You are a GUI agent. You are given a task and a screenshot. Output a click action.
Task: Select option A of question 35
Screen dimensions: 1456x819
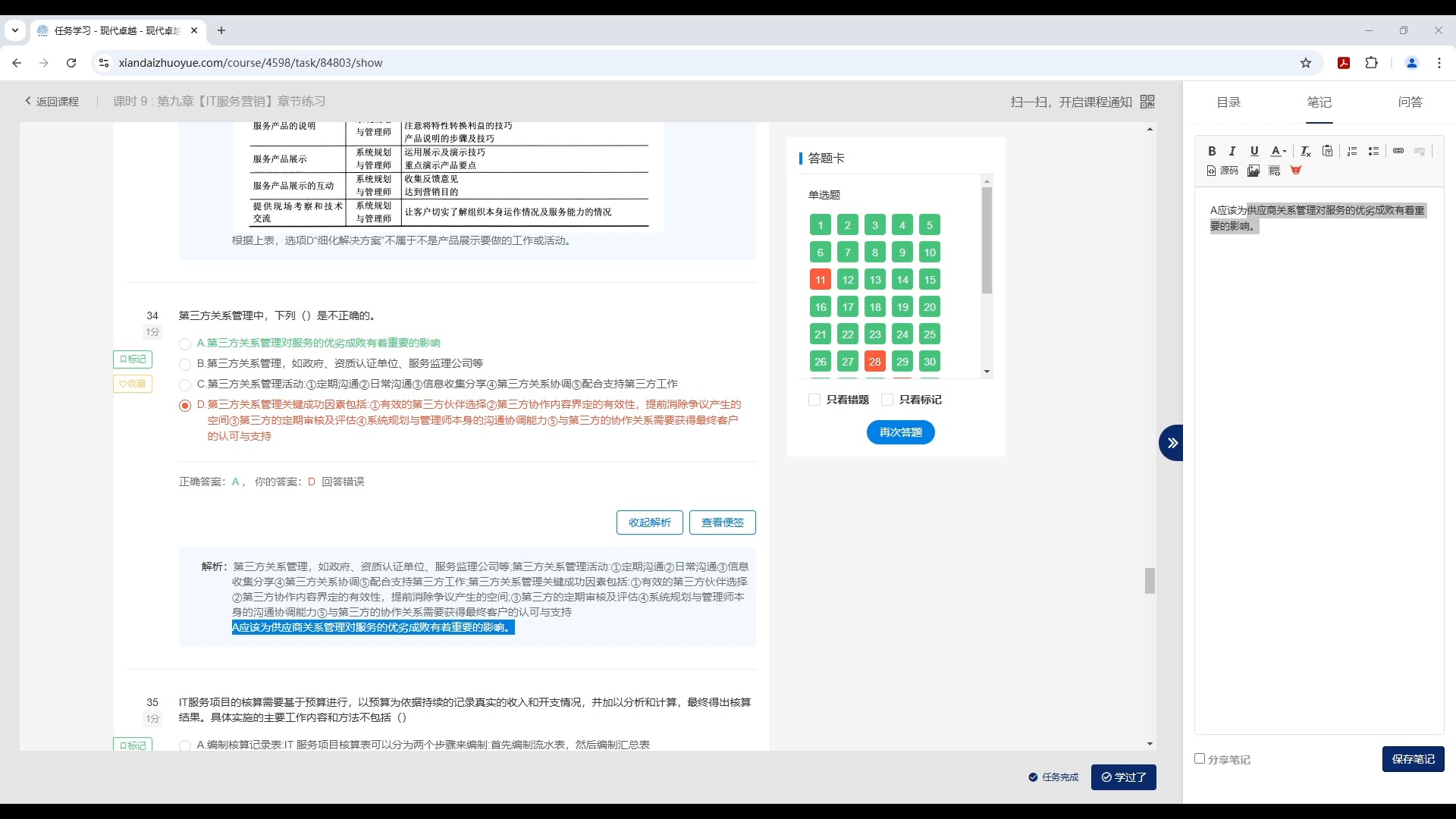click(x=185, y=745)
